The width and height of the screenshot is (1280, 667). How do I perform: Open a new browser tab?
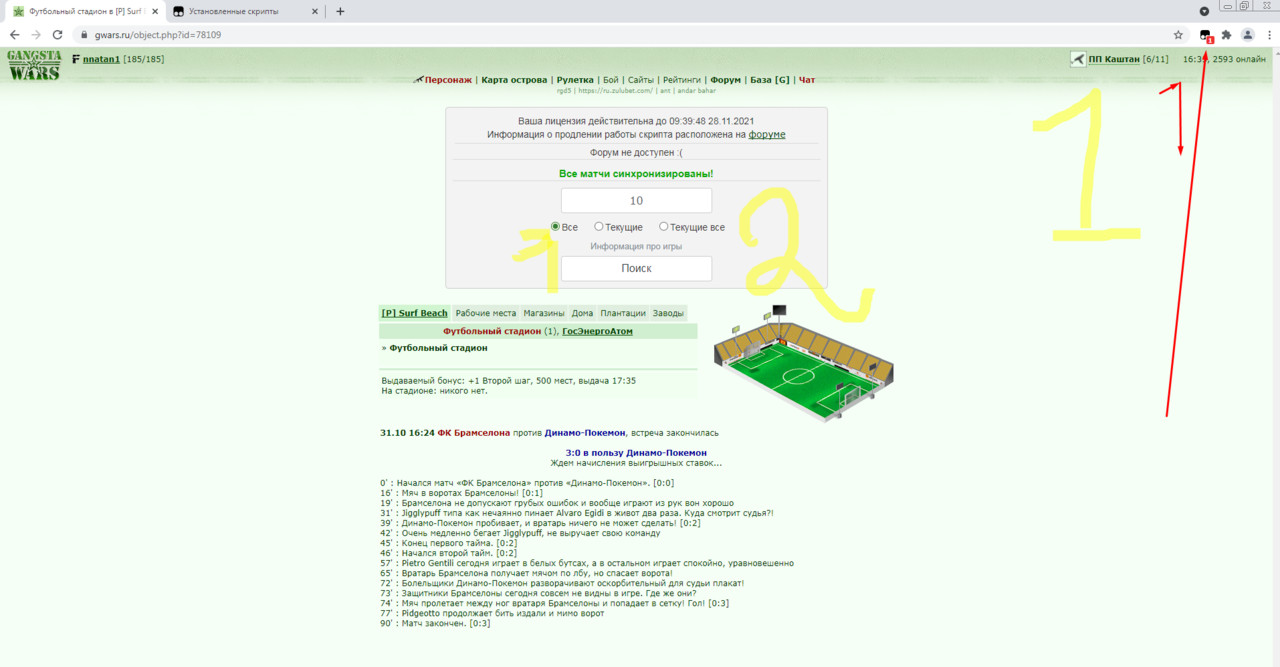click(340, 11)
